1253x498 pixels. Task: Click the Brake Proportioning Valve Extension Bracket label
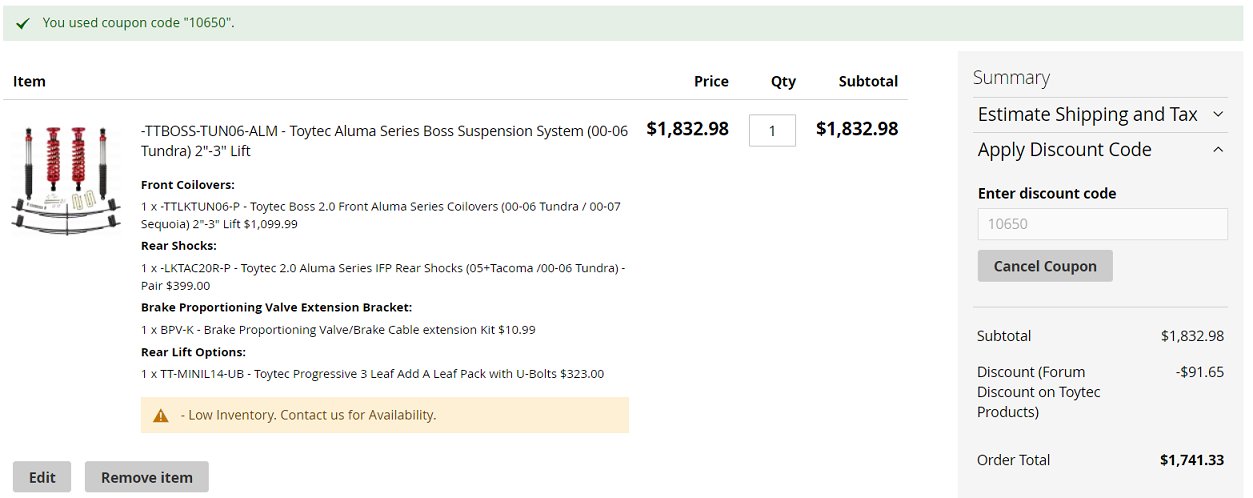pyautogui.click(x=276, y=307)
